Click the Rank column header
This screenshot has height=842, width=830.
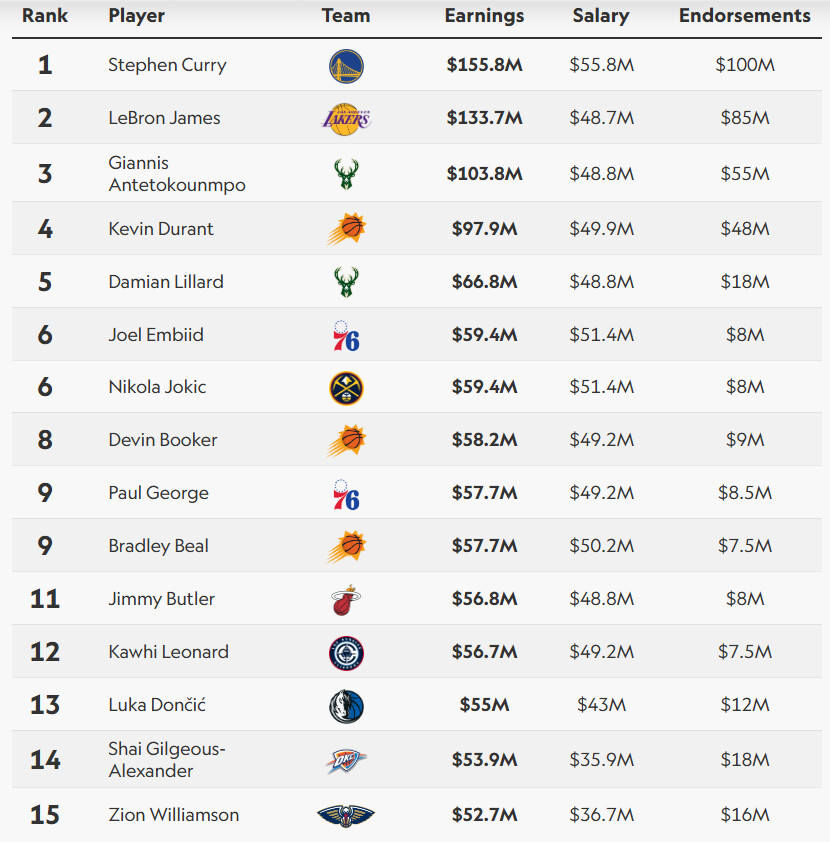(x=45, y=16)
